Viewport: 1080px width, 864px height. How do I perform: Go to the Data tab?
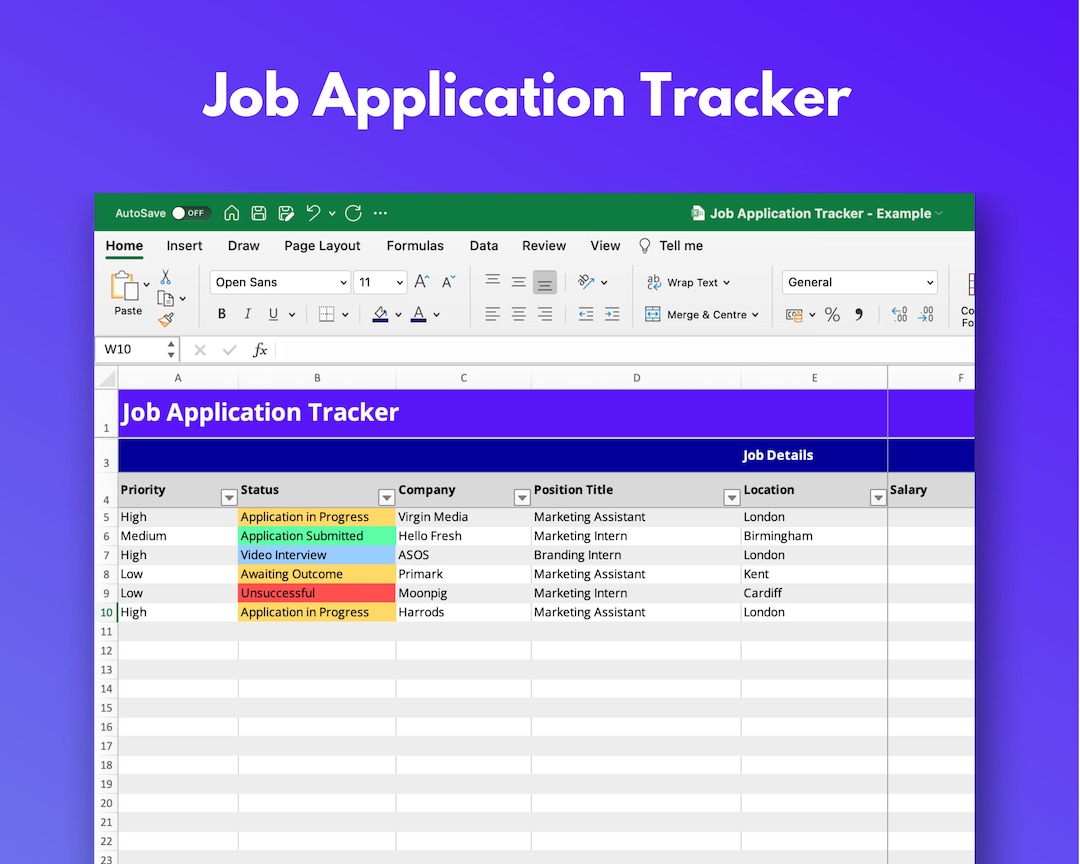pos(484,246)
